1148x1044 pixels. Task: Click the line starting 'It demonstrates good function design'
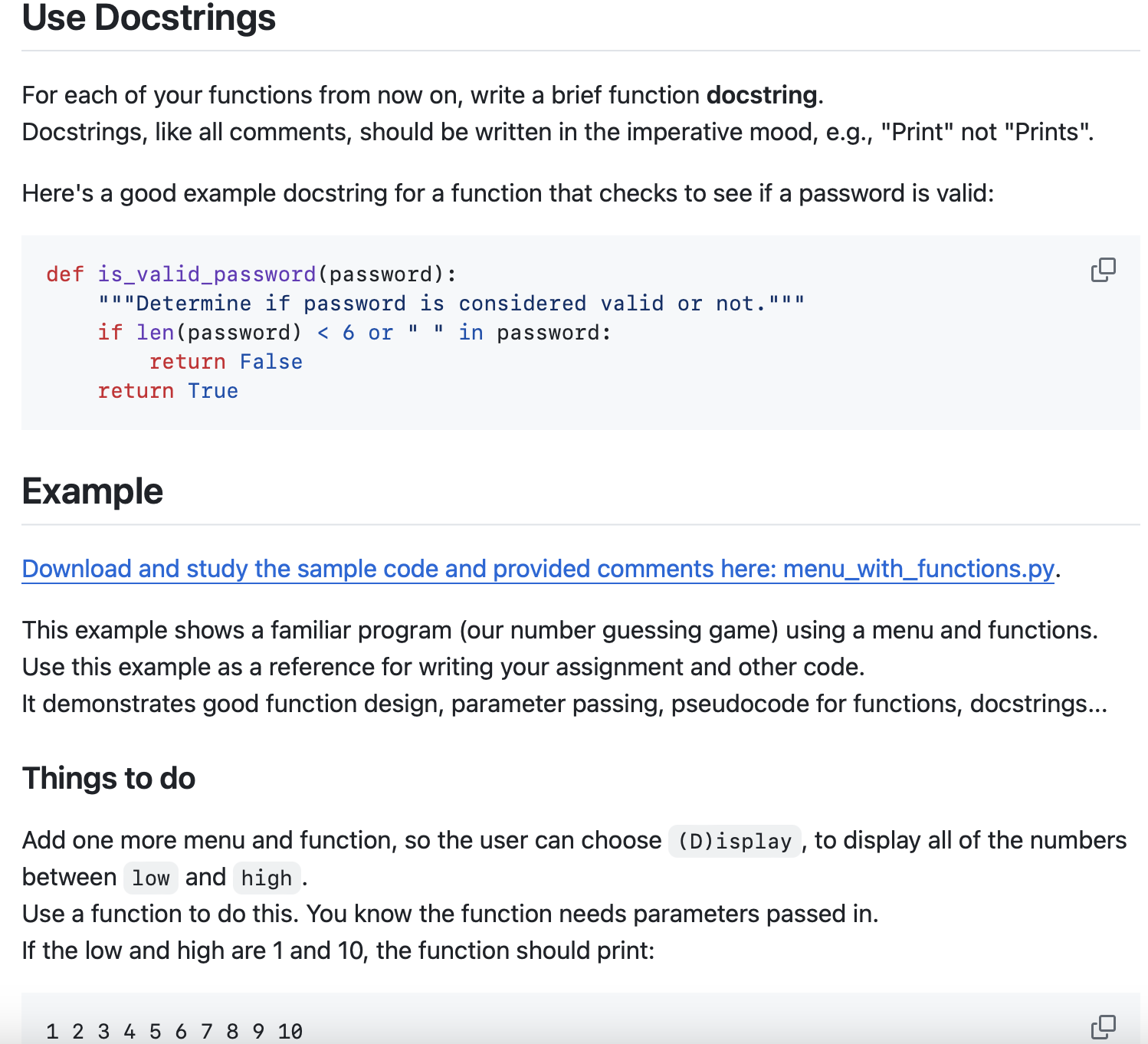click(x=565, y=704)
